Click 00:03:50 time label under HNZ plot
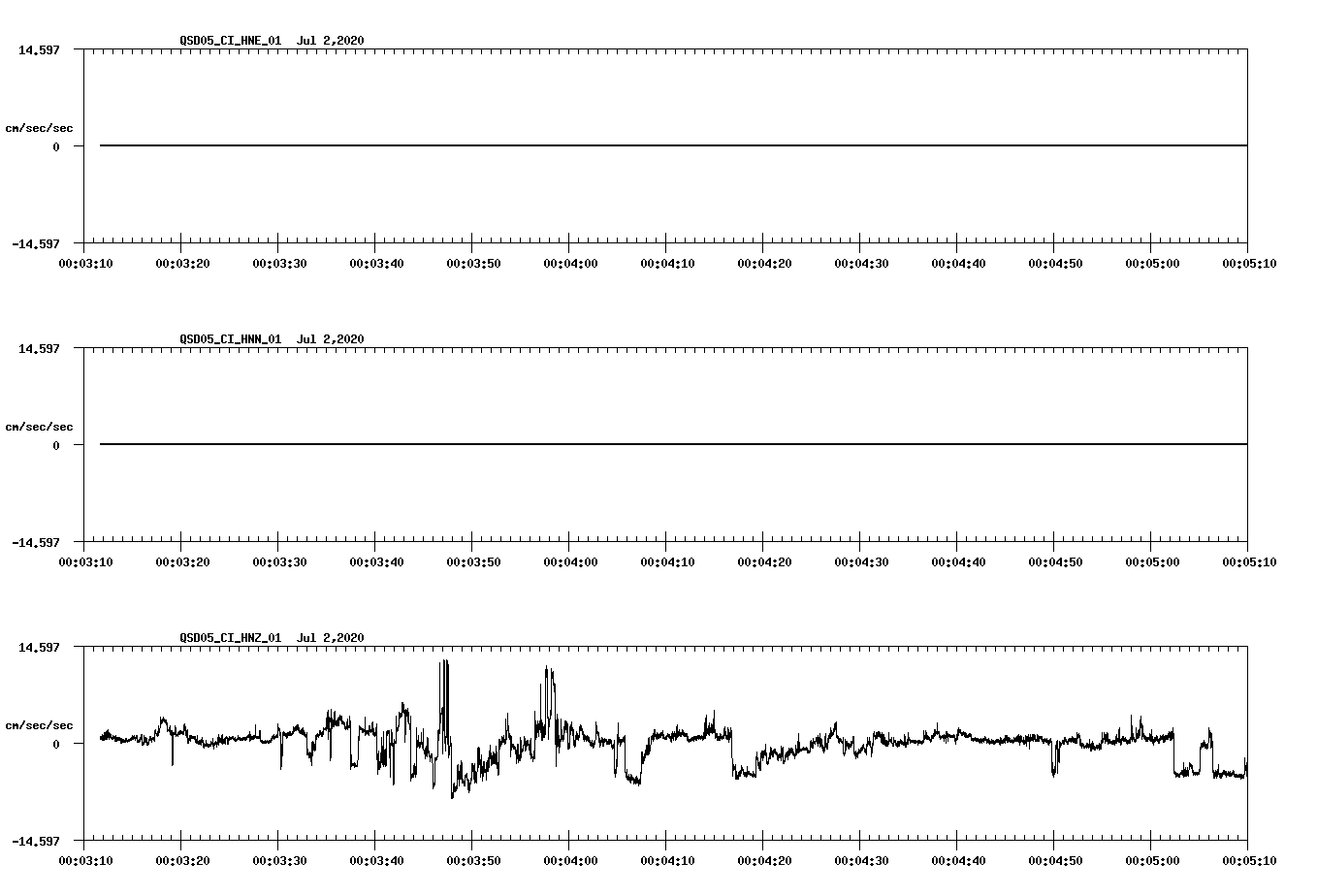This screenshot has height=896, width=1317. (473, 860)
